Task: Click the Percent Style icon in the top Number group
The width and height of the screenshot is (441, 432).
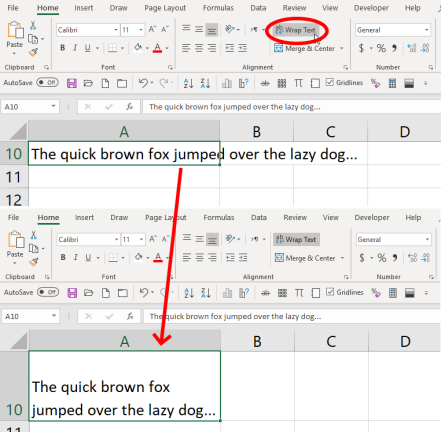Action: point(381,48)
